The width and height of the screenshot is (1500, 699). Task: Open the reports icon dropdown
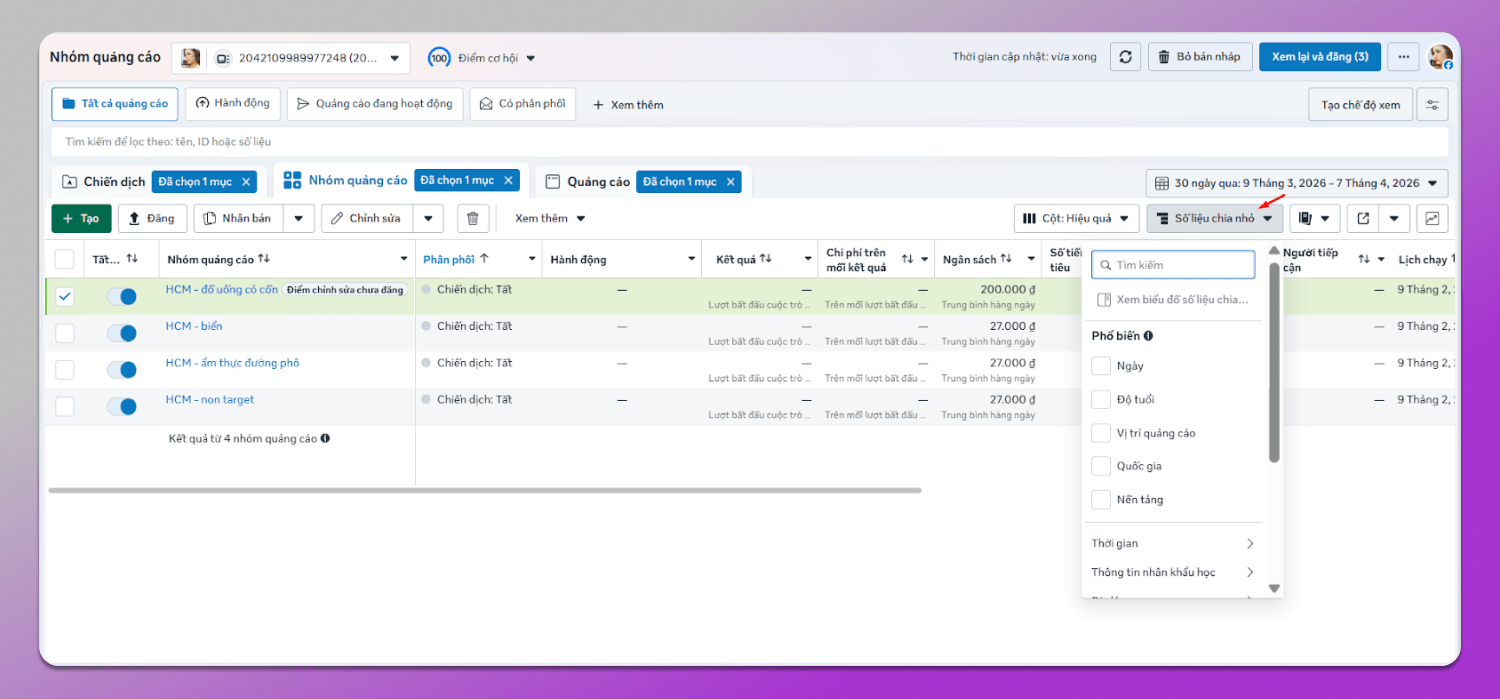click(x=1314, y=218)
